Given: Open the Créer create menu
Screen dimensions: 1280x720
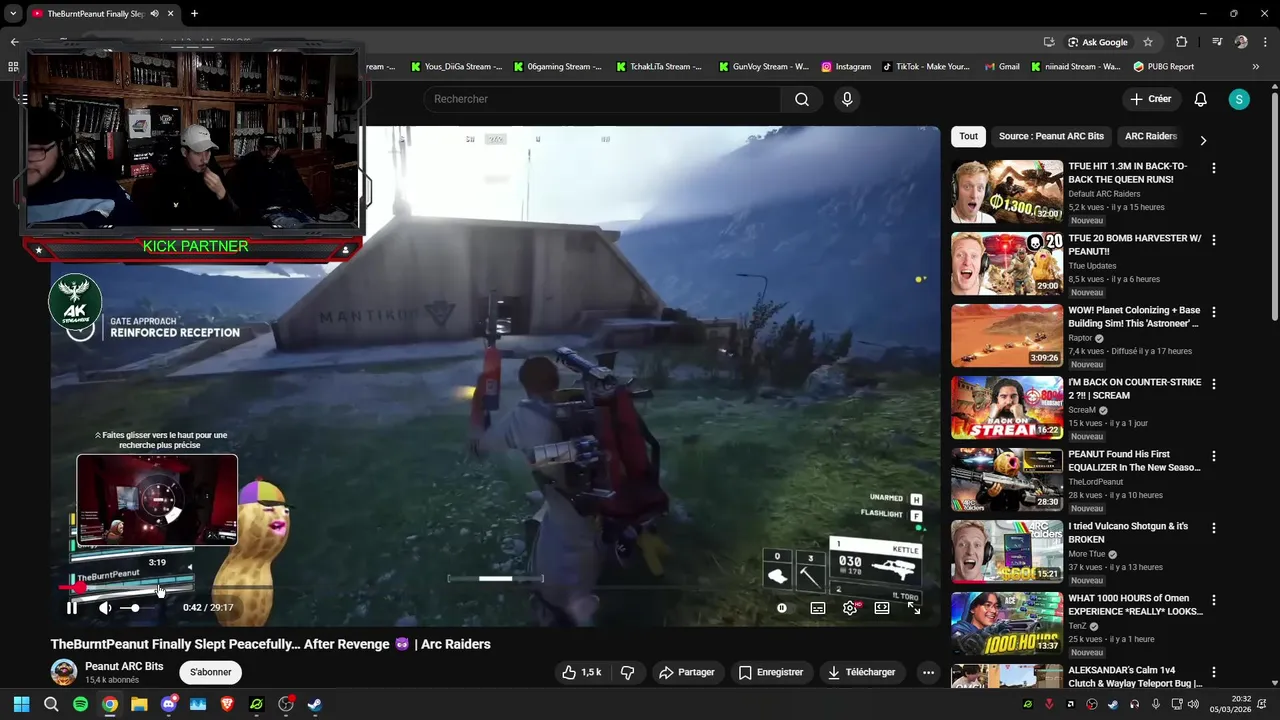Looking at the screenshot, I should point(1151,99).
